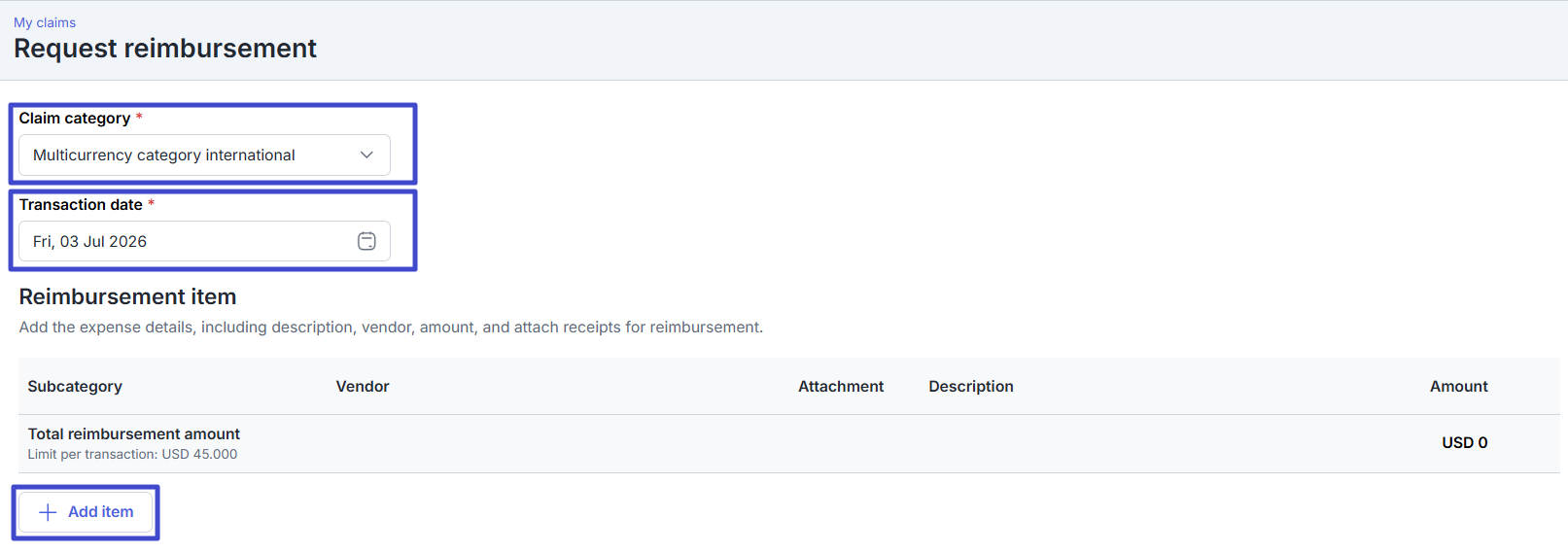The image size is (1568, 553).
Task: Click the Reimbursement item section heading
Action: (x=127, y=296)
